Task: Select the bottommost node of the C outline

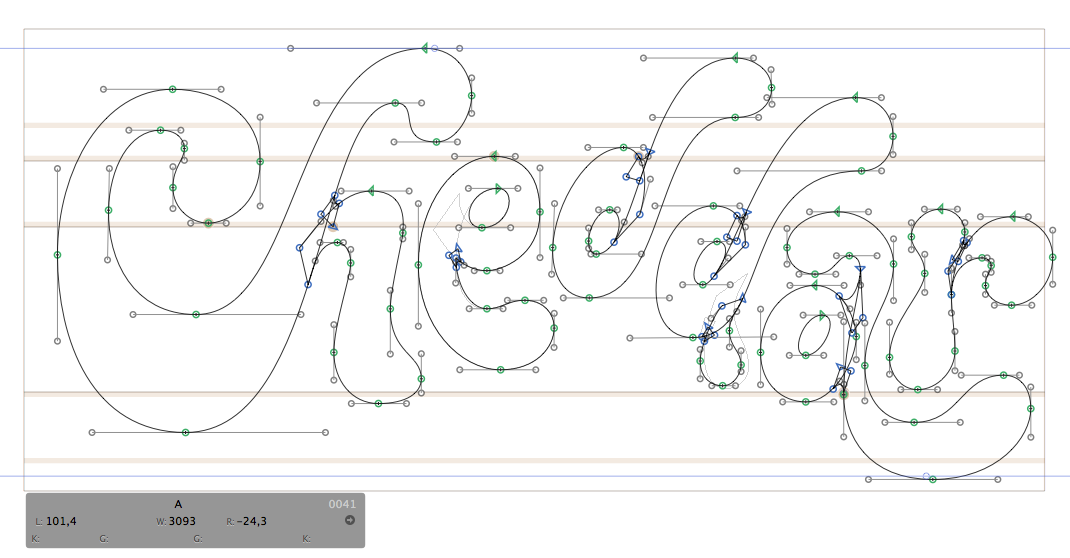Action: tap(185, 432)
